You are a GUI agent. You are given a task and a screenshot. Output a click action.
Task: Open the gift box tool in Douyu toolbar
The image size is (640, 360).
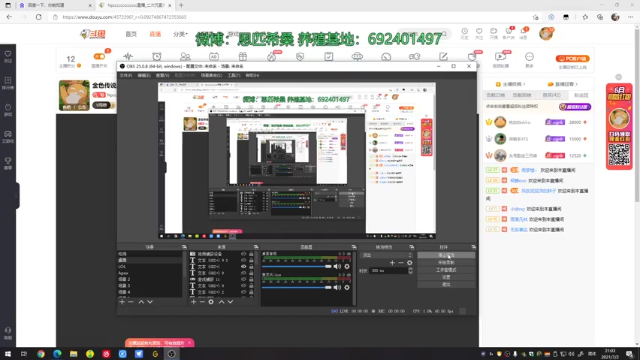pos(243,57)
